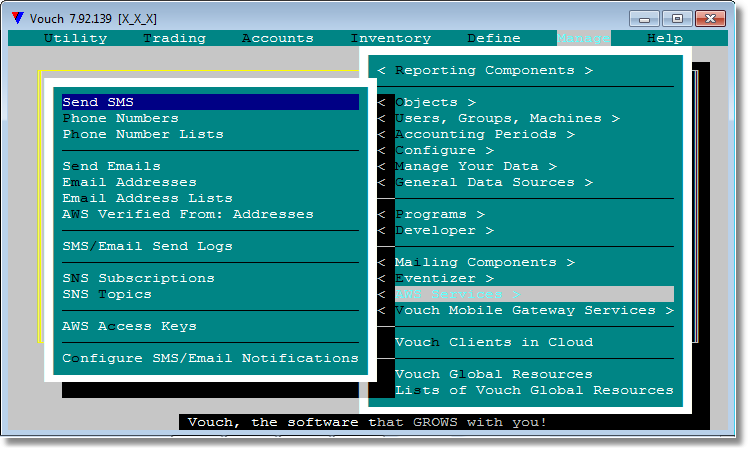Image resolution: width=748 pixels, height=450 pixels.
Task: Open the Define menu
Action: tap(494, 38)
